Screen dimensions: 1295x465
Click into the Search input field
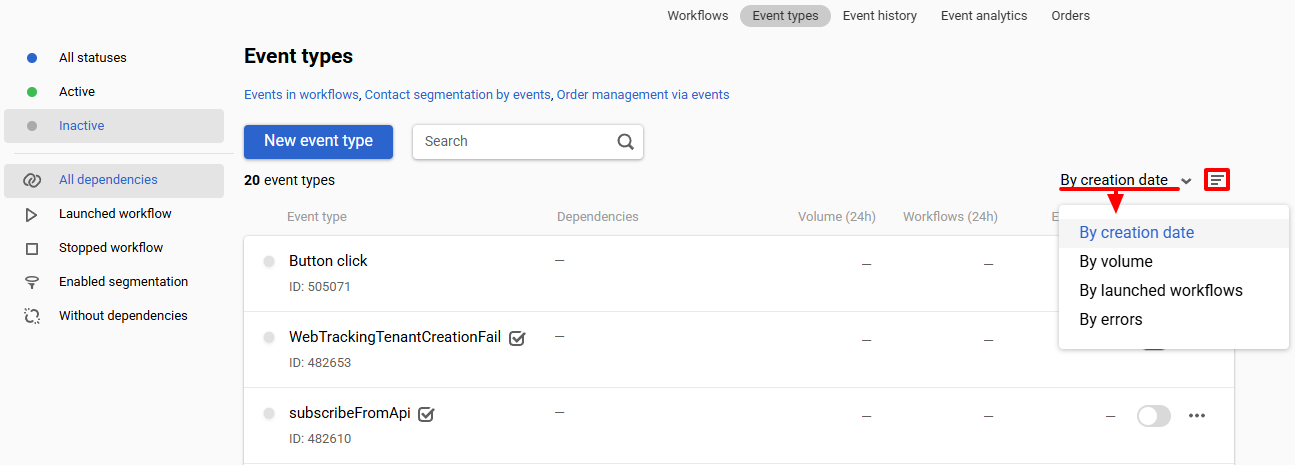pyautogui.click(x=515, y=141)
